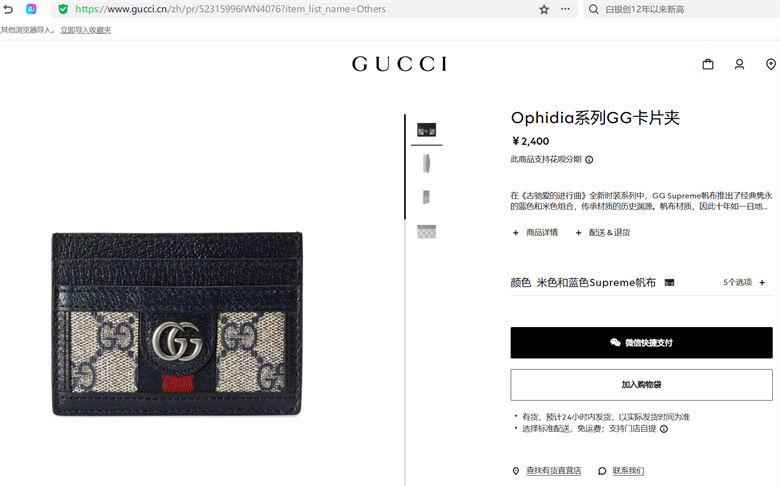780x486 pixels.
Task: Click the AI assistant icon in toolbar
Action: click(x=31, y=9)
